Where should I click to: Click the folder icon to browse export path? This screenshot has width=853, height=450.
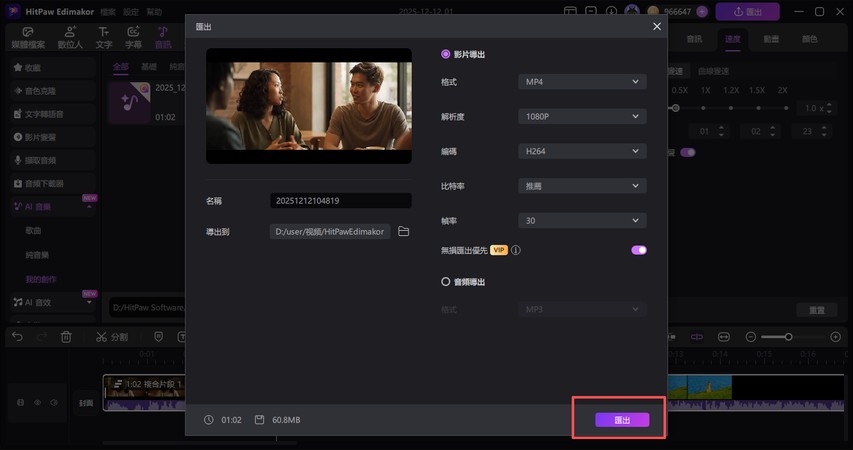point(404,231)
